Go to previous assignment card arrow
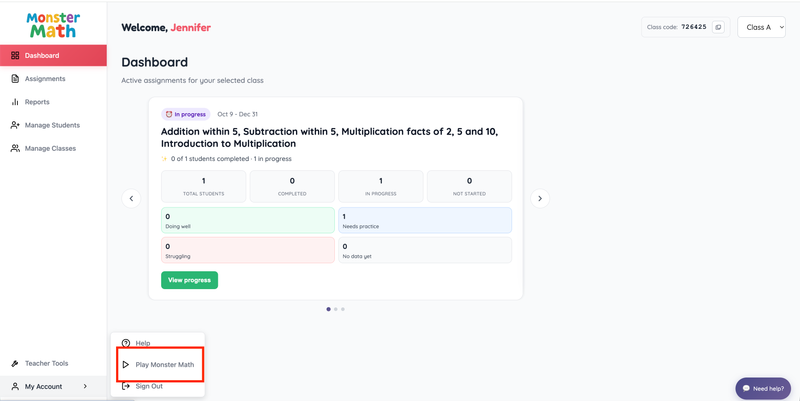Viewport: 800px width, 401px height. pos(131,198)
